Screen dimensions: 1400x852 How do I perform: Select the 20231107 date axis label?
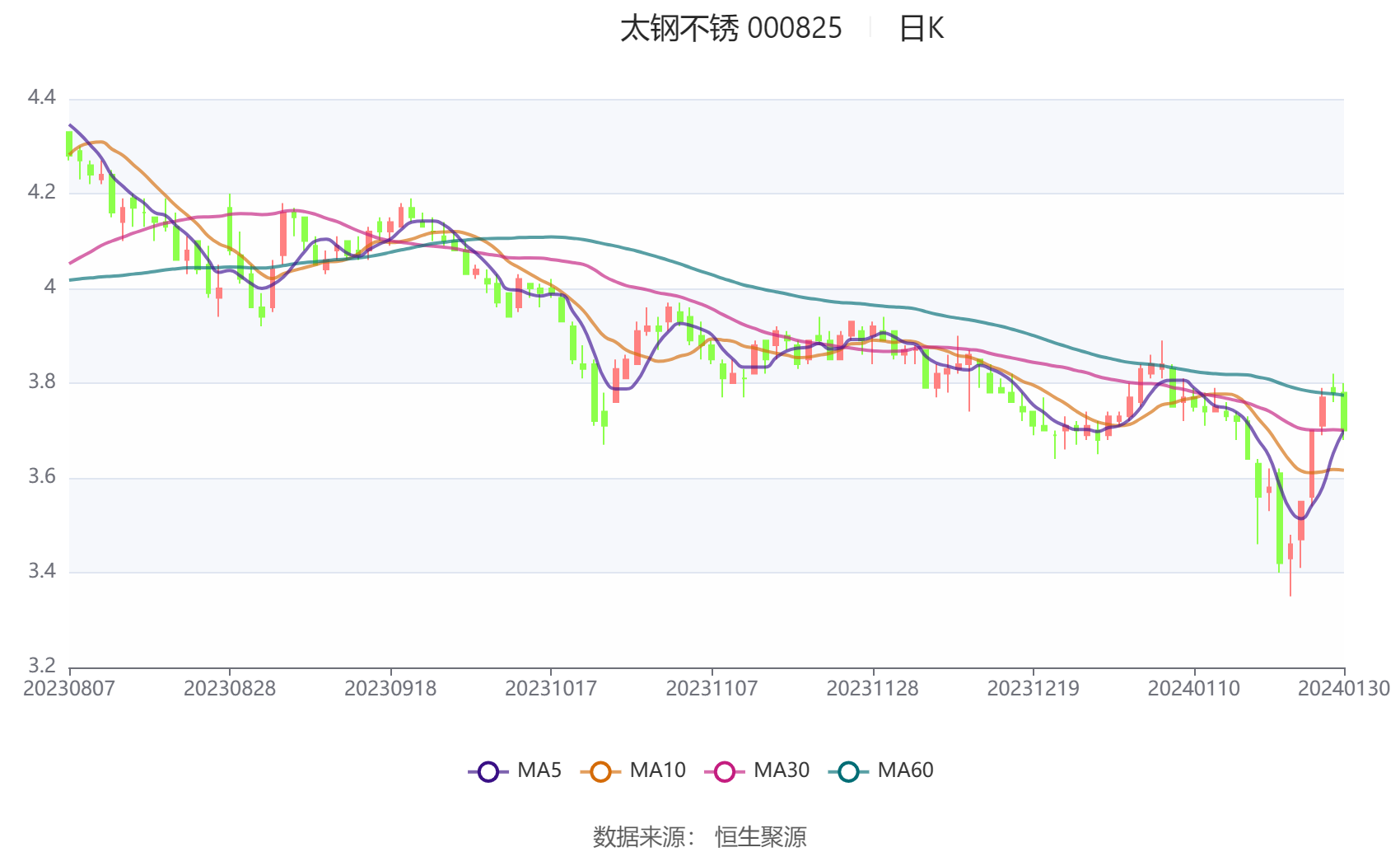click(x=712, y=688)
